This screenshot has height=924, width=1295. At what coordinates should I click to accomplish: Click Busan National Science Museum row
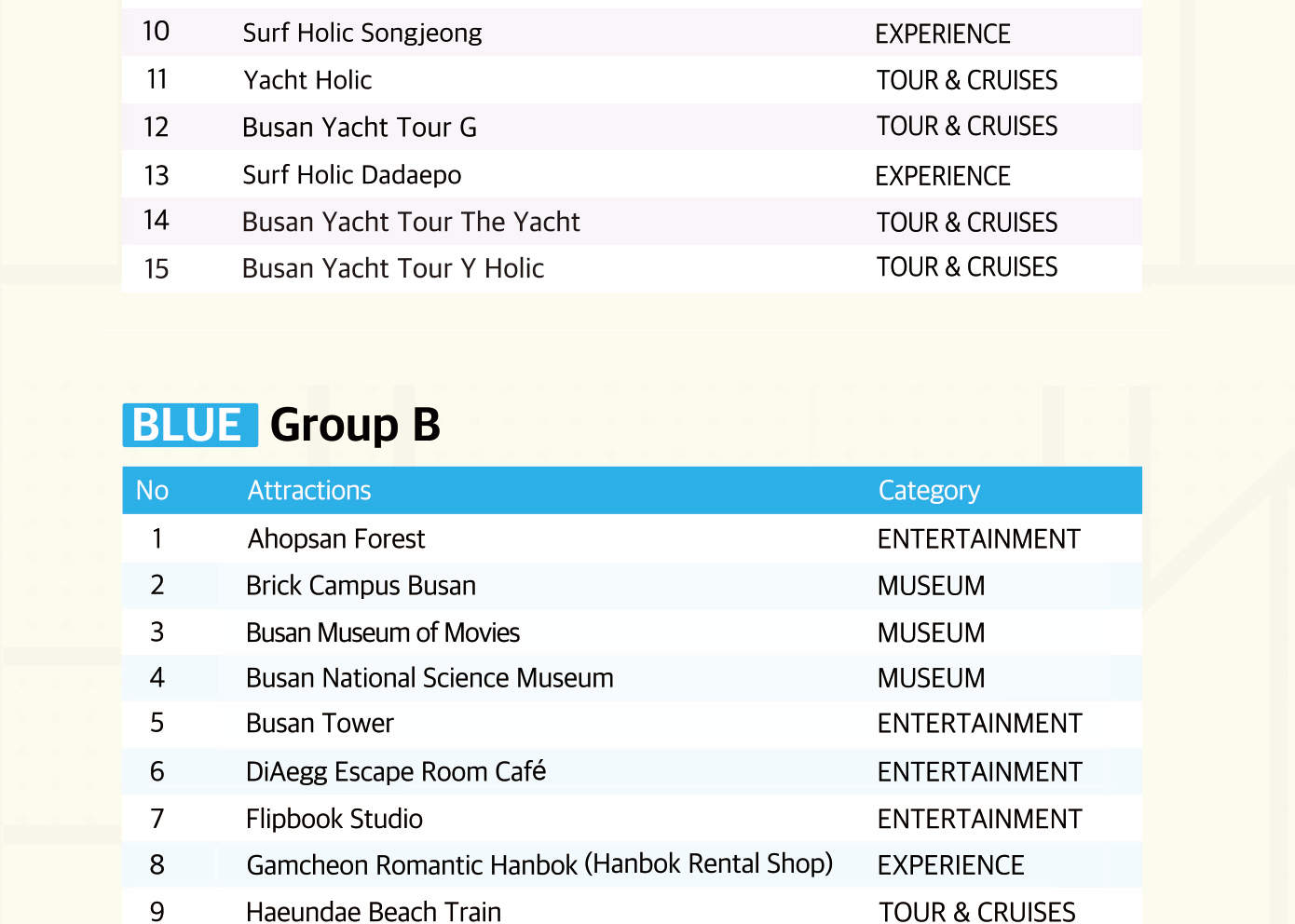pos(632,678)
